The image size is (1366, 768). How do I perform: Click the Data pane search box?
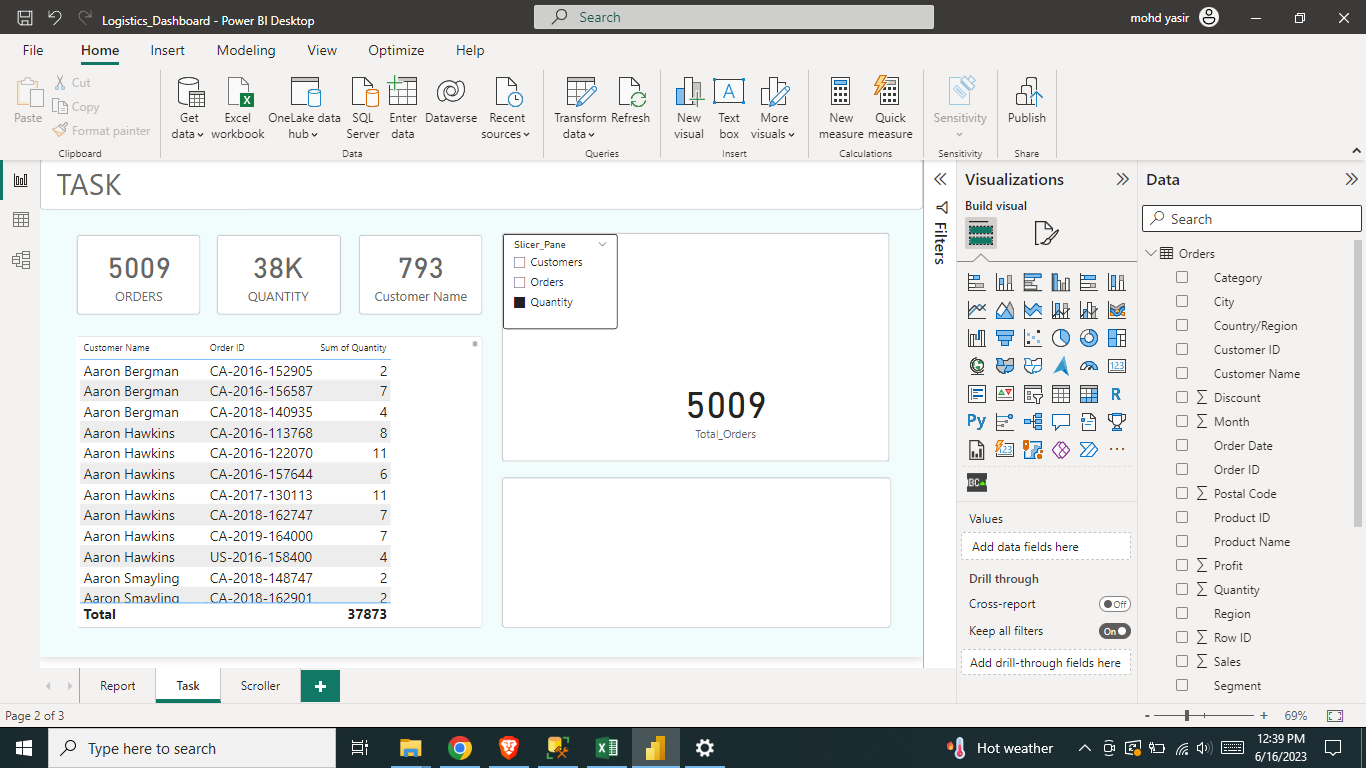pos(1252,219)
